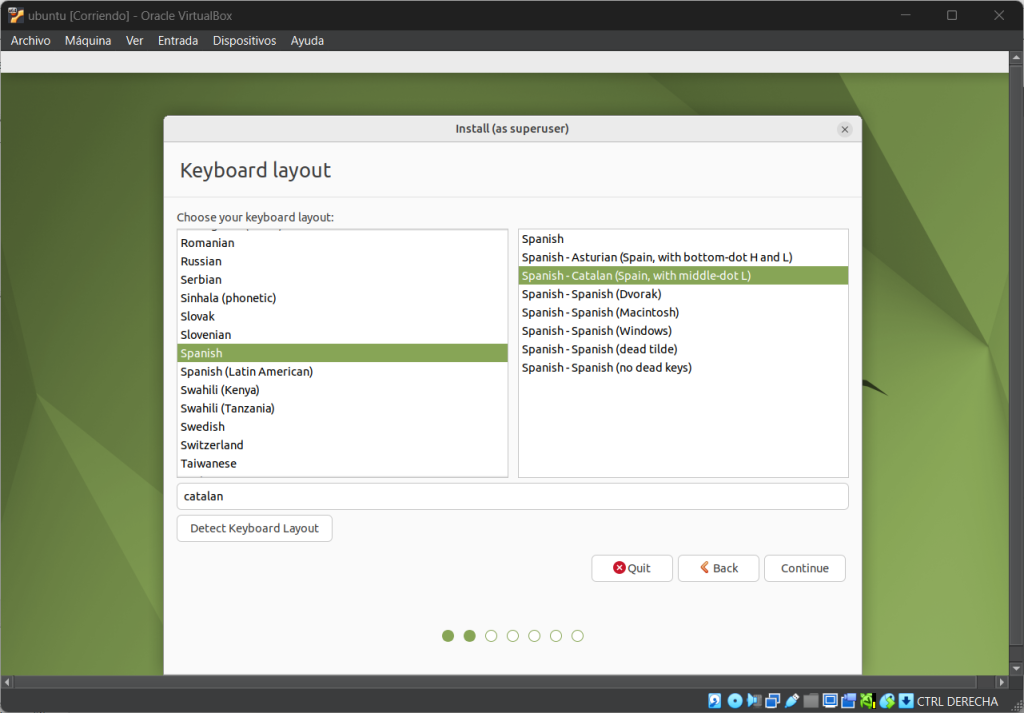Click the virtual display monitor status icon
The width and height of the screenshot is (1024, 713).
point(830,701)
